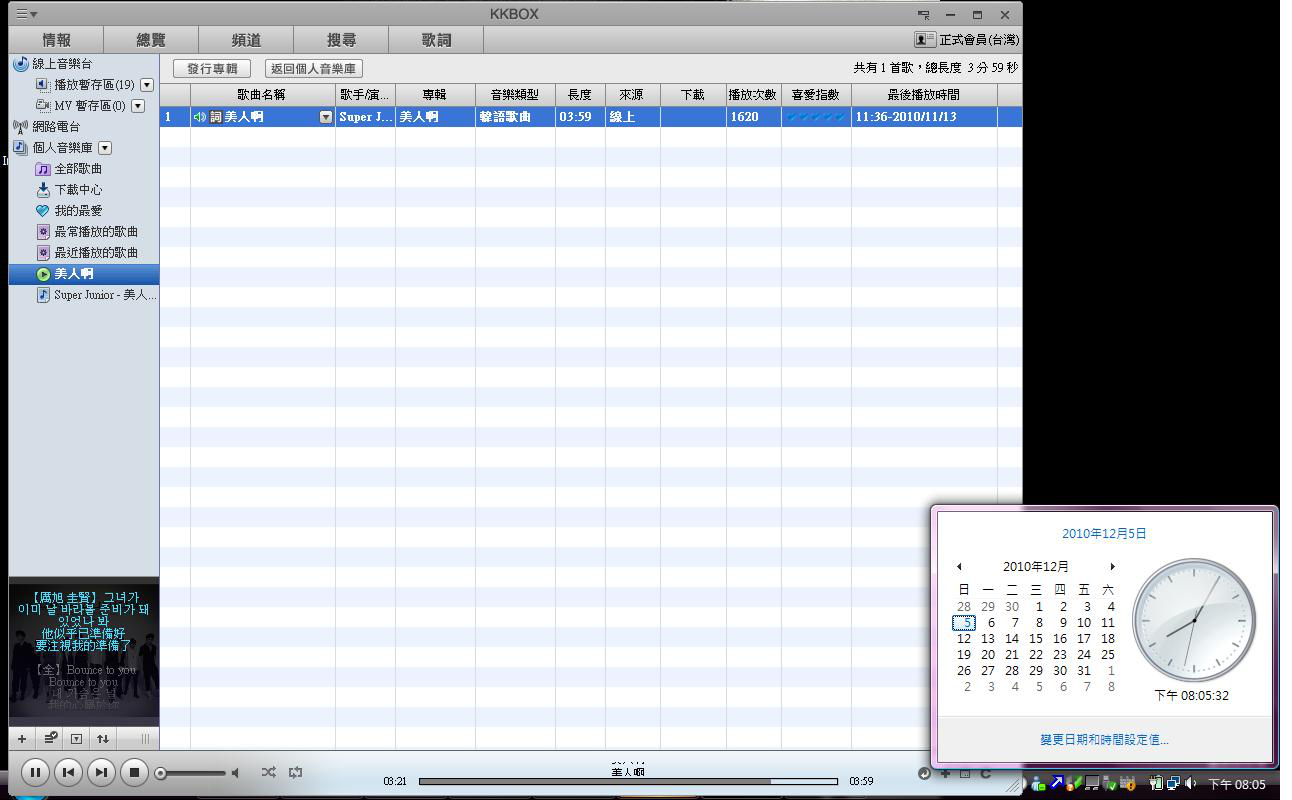The height and width of the screenshot is (800, 1292).
Task: Click the rating stars for 美人啊 row
Action: pyautogui.click(x=816, y=117)
